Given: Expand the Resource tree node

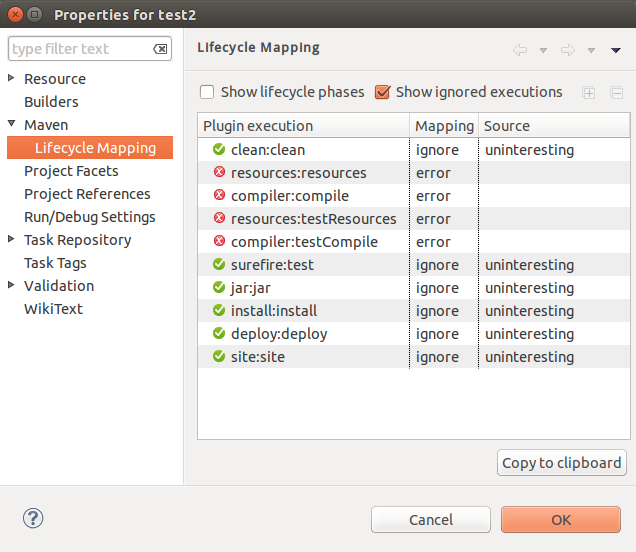Looking at the screenshot, I should pos(11,78).
